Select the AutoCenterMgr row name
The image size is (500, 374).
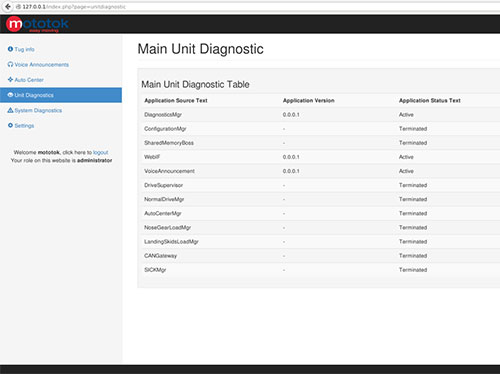tap(163, 213)
